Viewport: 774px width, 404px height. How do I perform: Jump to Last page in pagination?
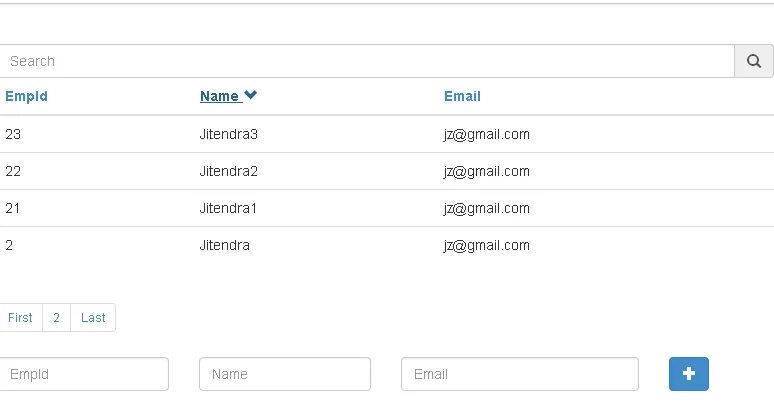coord(93,318)
